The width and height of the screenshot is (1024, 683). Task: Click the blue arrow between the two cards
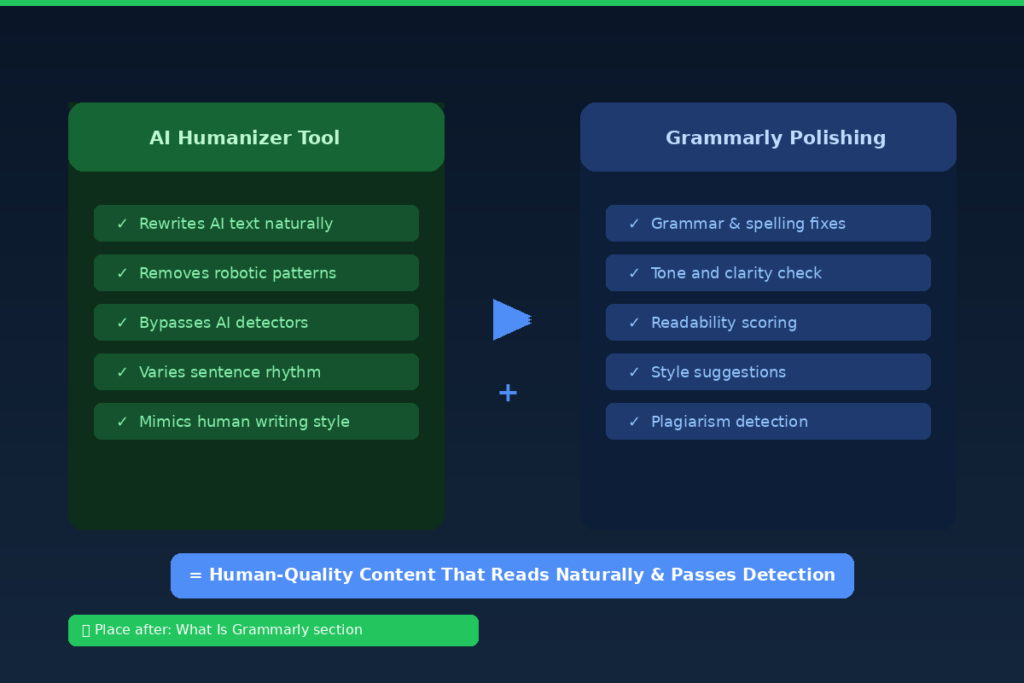tap(511, 318)
